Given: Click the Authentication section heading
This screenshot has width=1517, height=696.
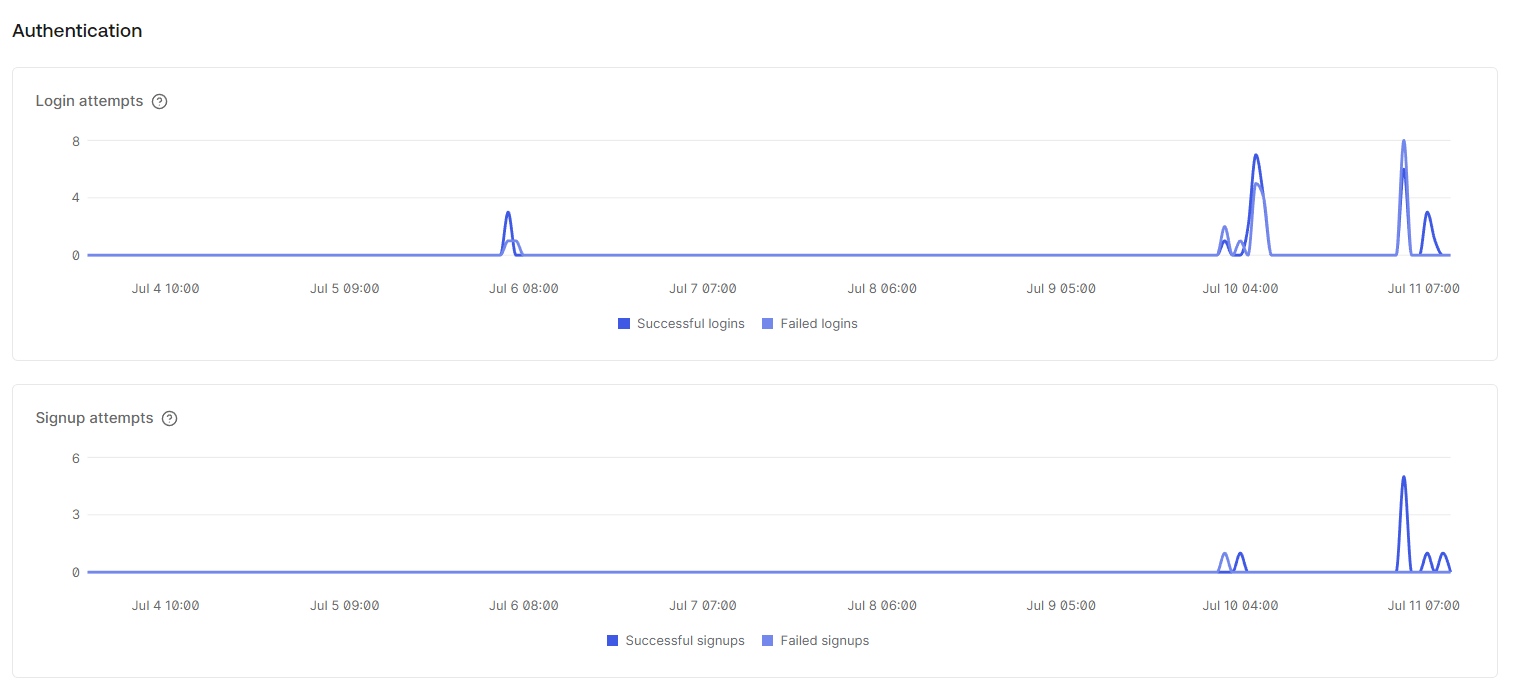Looking at the screenshot, I should coord(77,31).
